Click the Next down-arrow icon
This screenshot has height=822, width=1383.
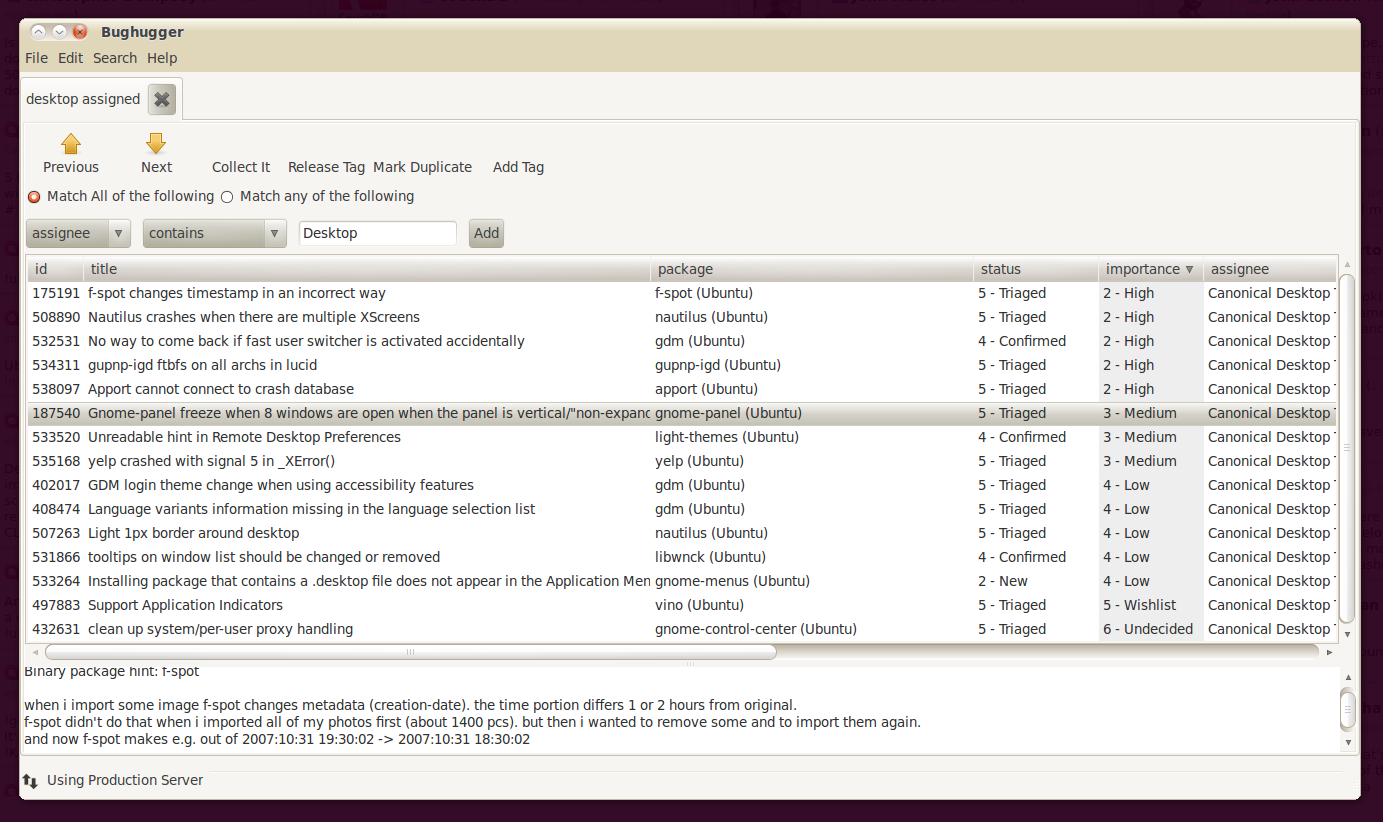(x=156, y=144)
